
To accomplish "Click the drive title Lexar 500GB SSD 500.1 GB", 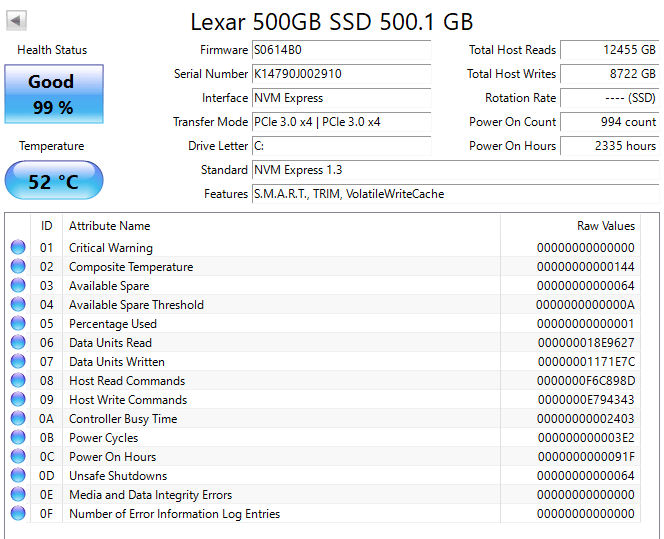I will tap(332, 22).
